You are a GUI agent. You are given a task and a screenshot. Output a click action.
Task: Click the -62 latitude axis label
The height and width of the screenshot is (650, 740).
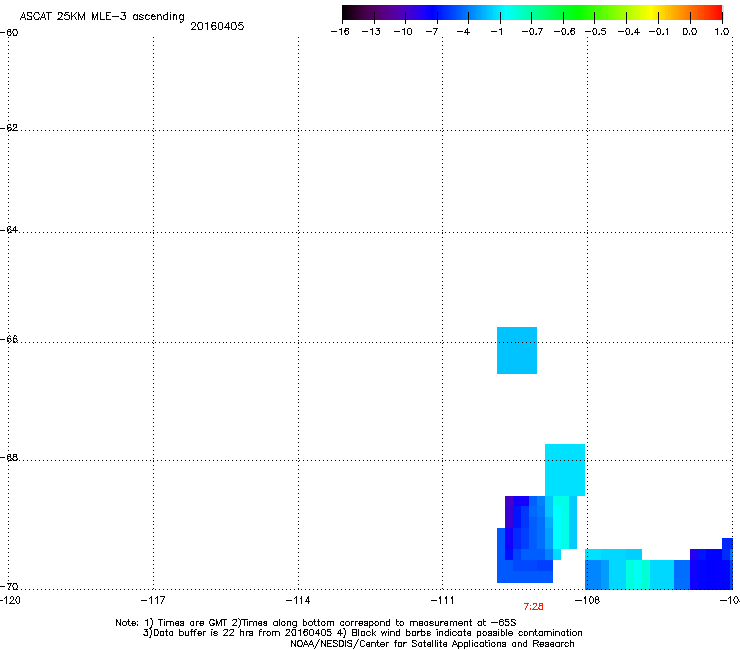pos(9,128)
